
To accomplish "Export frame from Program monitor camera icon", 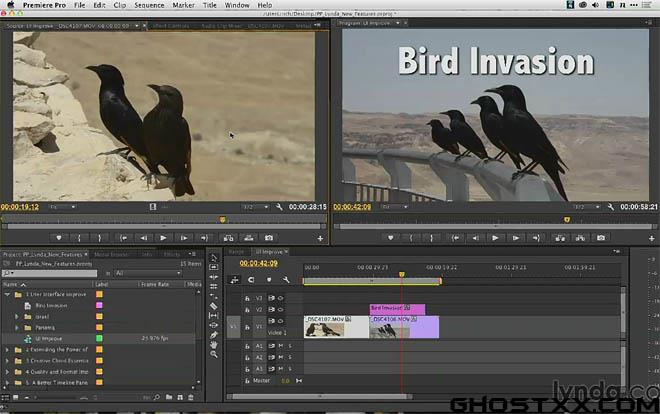I will pos(601,238).
